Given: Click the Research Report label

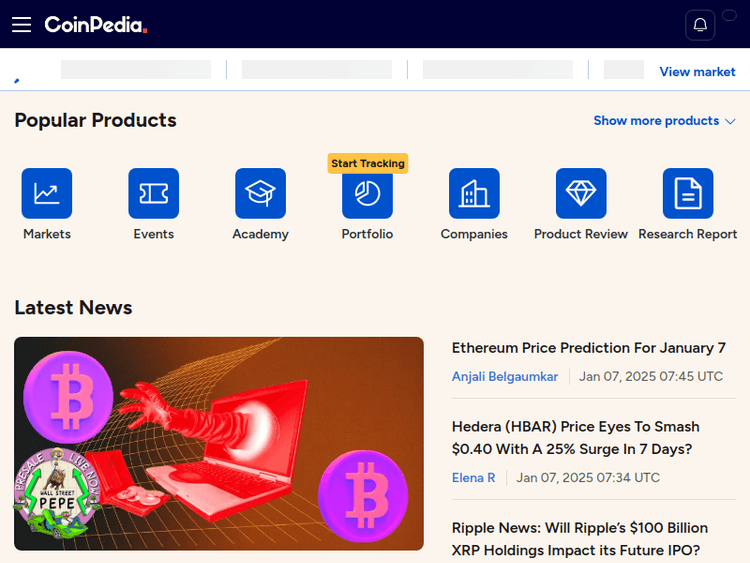Looking at the screenshot, I should point(688,234).
